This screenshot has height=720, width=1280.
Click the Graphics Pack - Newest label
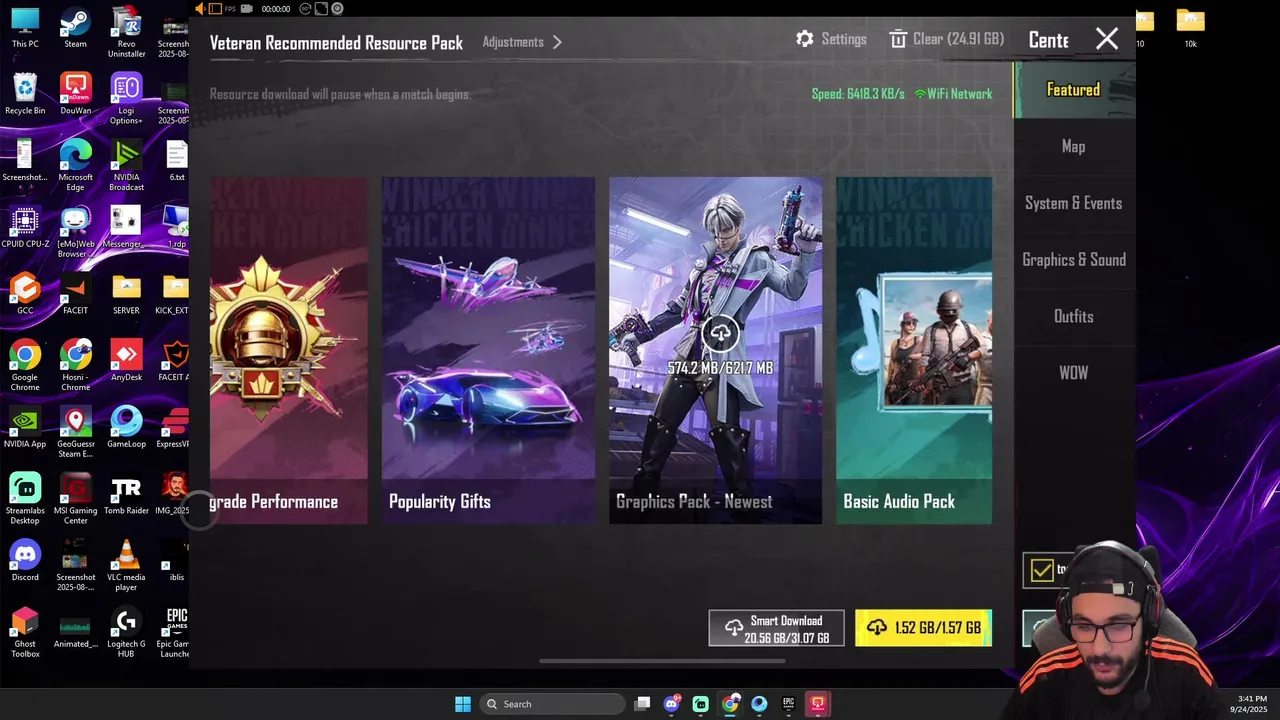coord(694,502)
